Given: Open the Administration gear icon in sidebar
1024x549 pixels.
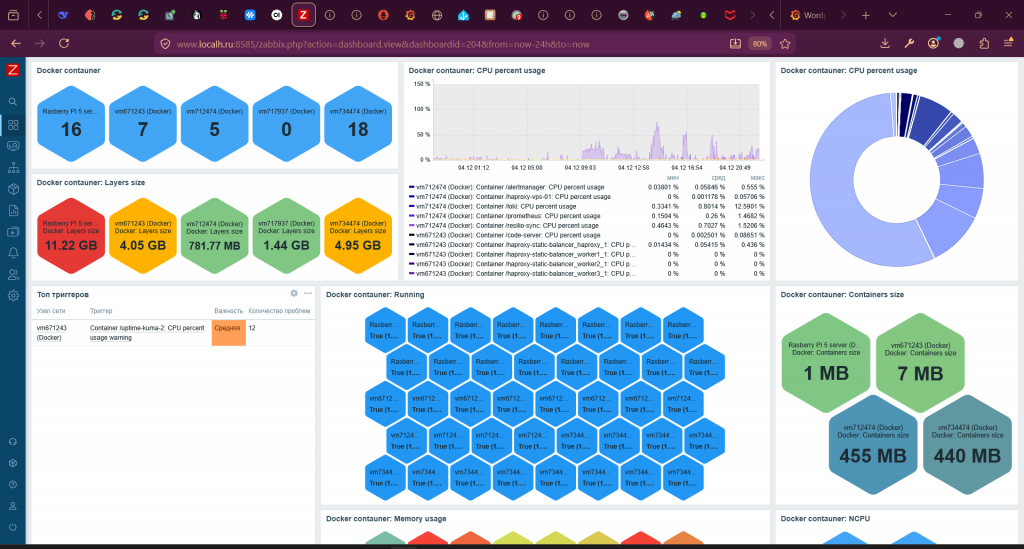Looking at the screenshot, I should (x=13, y=295).
